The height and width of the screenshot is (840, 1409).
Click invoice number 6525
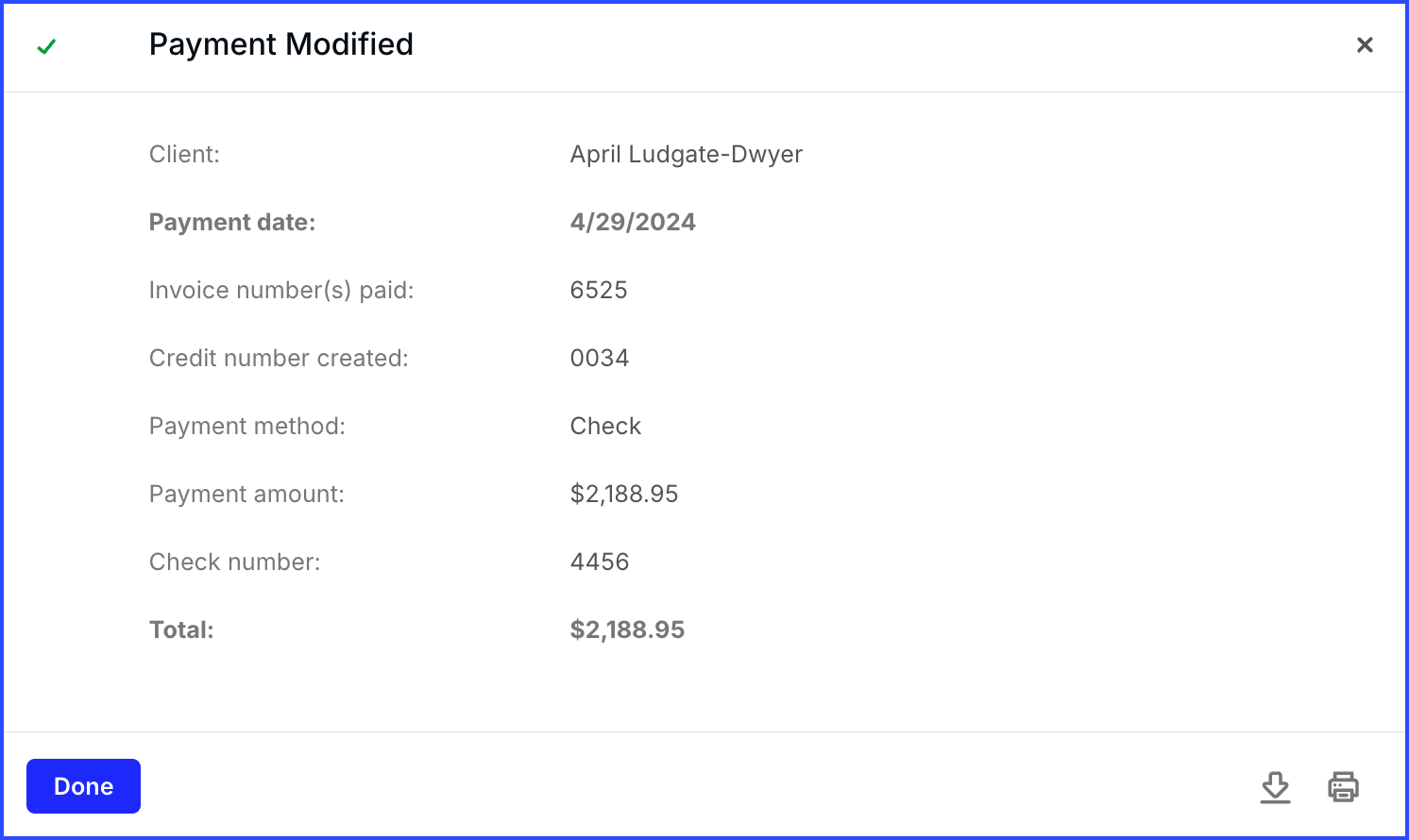point(599,290)
